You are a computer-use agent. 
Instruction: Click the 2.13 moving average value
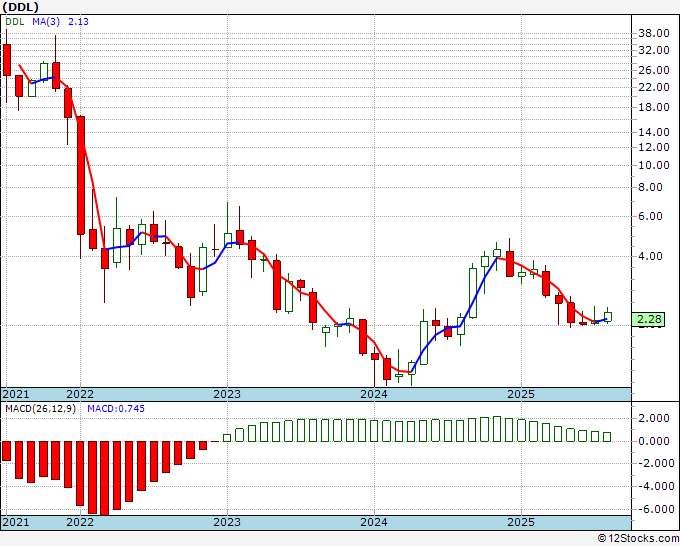78,21
